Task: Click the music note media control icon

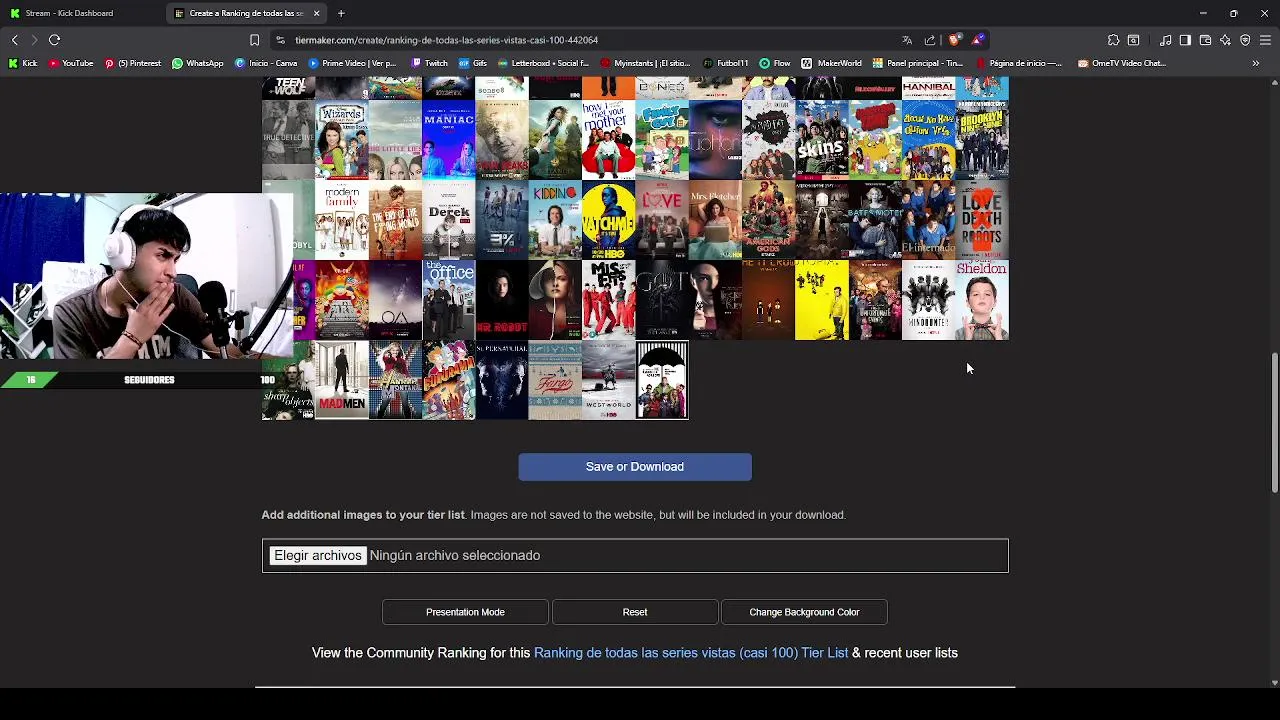Action: pyautogui.click(x=1166, y=40)
